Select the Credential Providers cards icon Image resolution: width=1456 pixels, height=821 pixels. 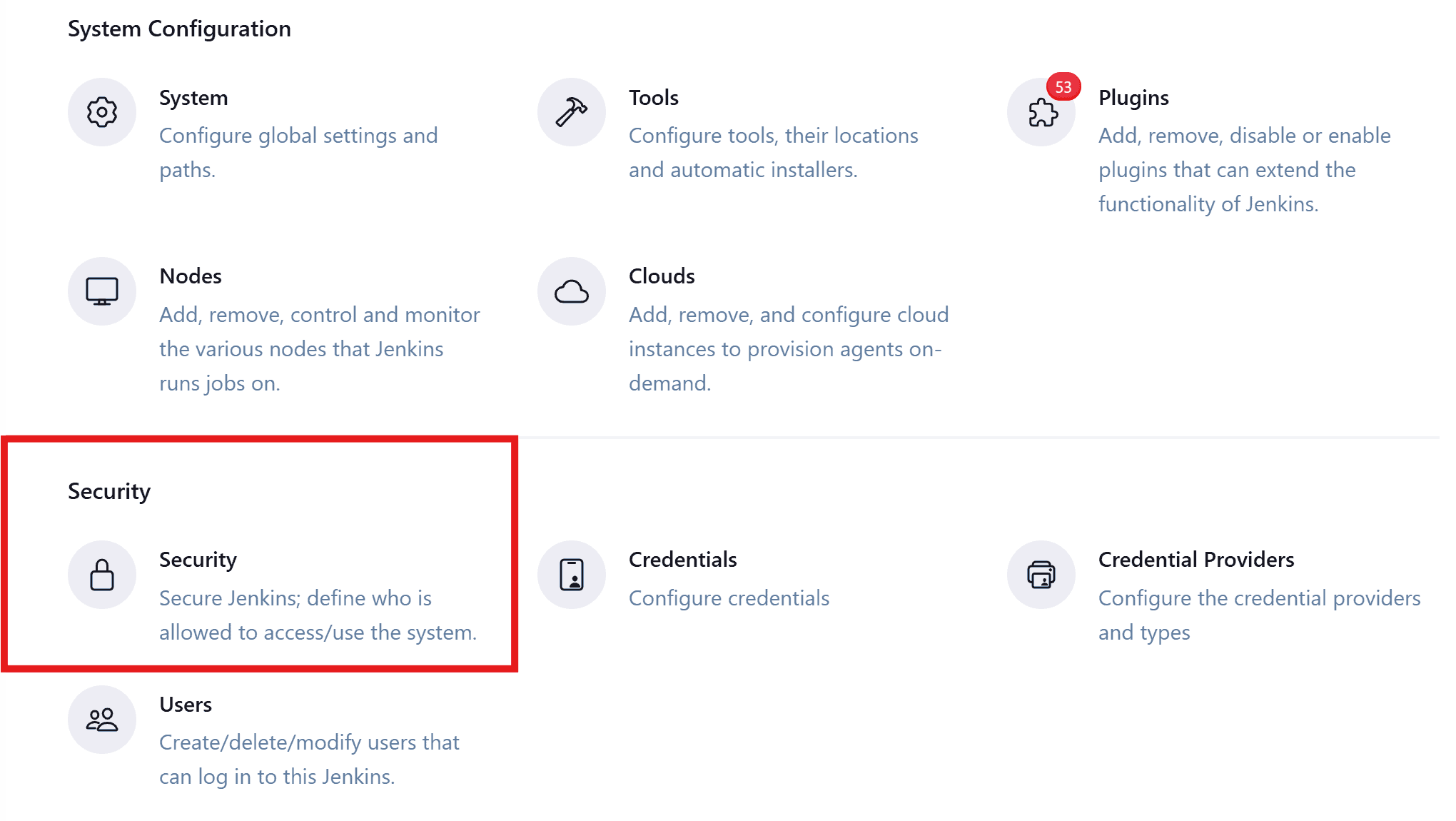pyautogui.click(x=1041, y=575)
